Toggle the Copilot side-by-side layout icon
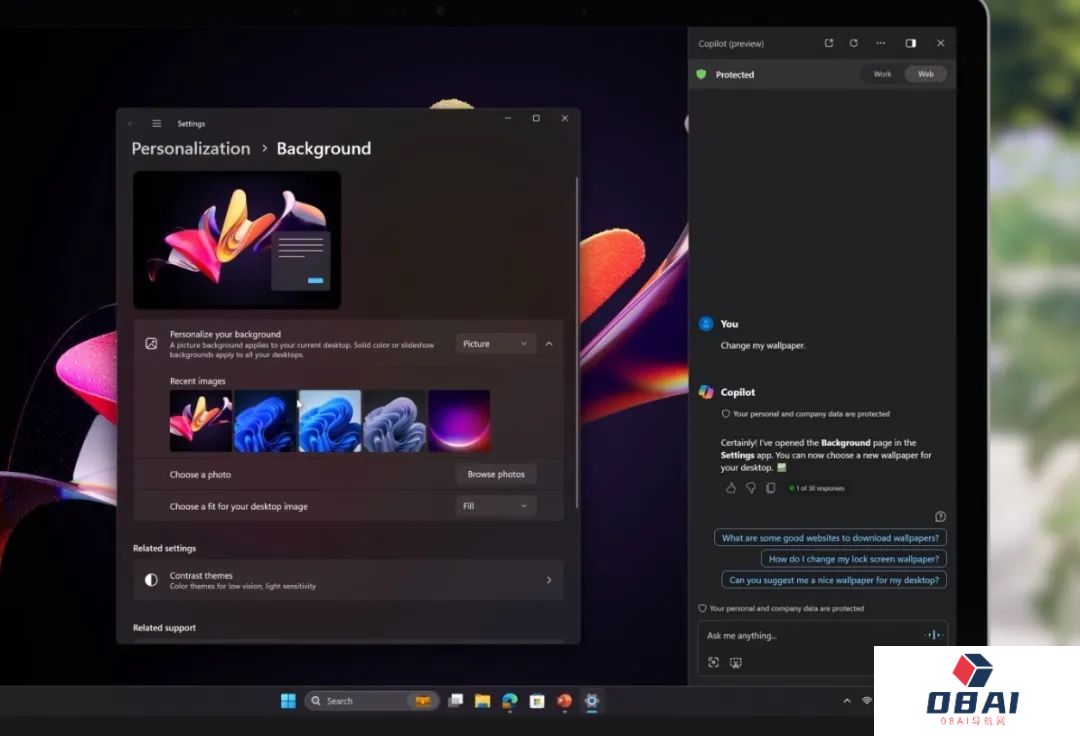The image size is (1080, 736). click(911, 43)
